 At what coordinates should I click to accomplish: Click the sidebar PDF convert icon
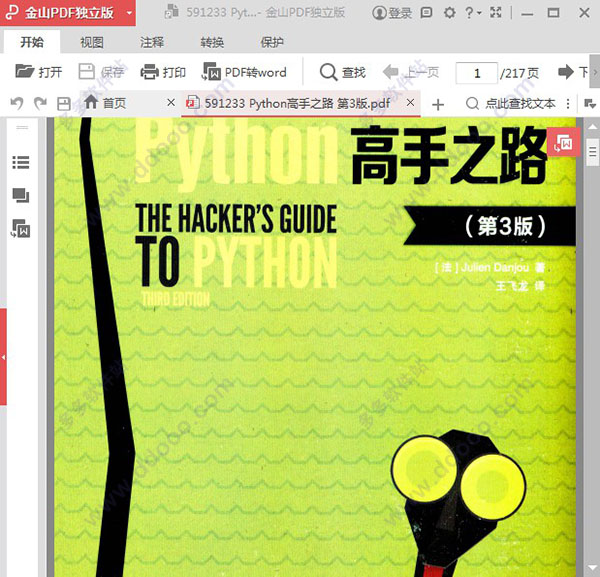pyautogui.click(x=21, y=228)
